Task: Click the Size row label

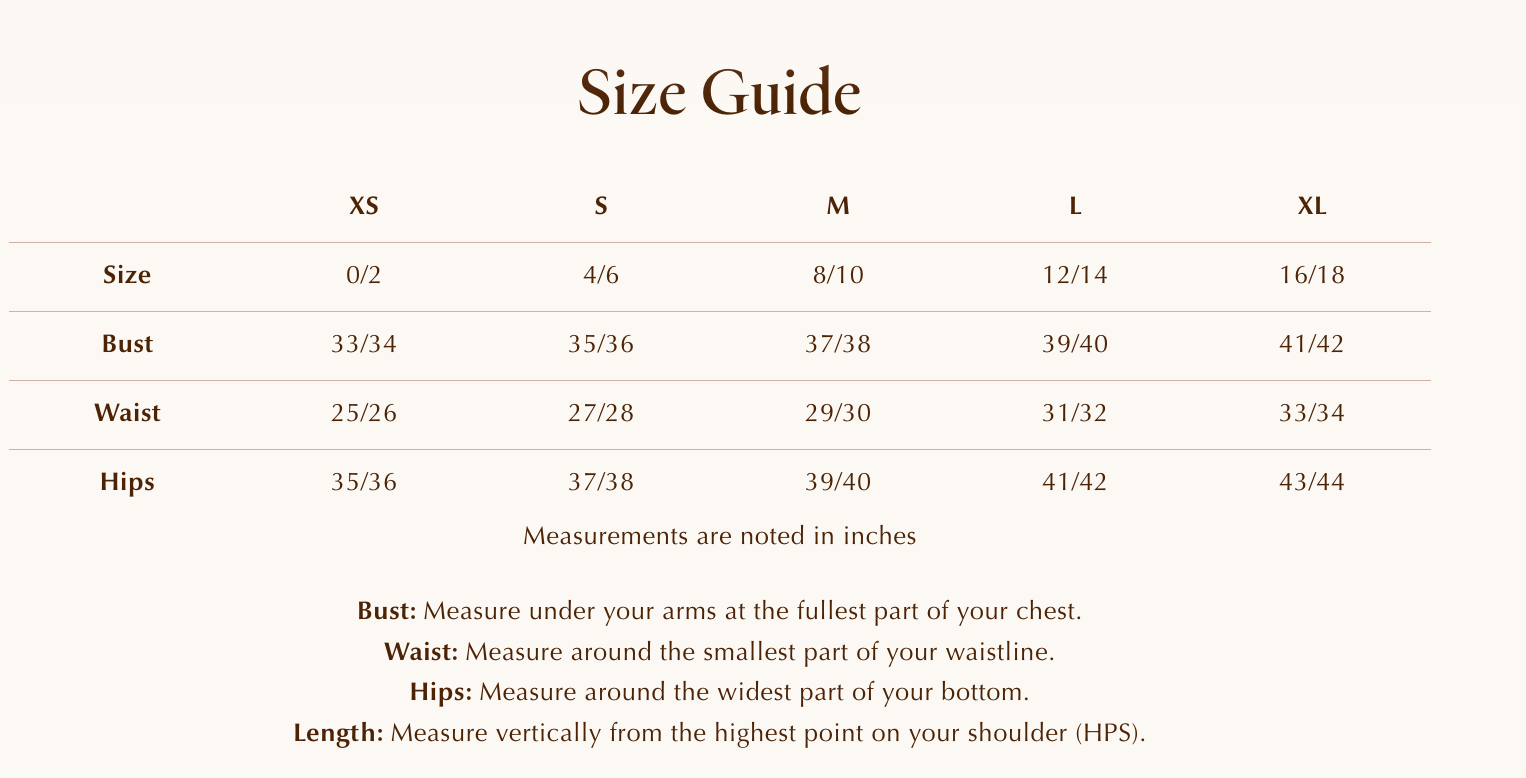Action: [x=127, y=275]
